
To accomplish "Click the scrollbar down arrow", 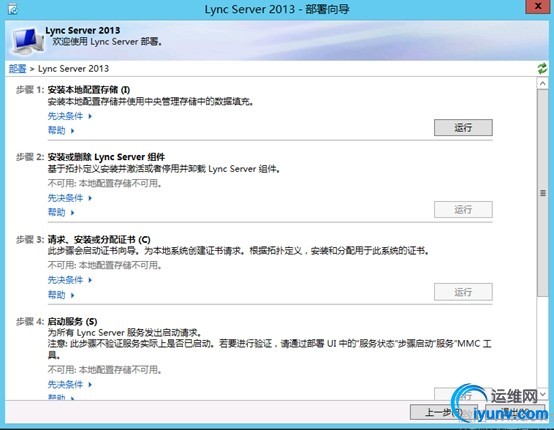I will (x=543, y=394).
